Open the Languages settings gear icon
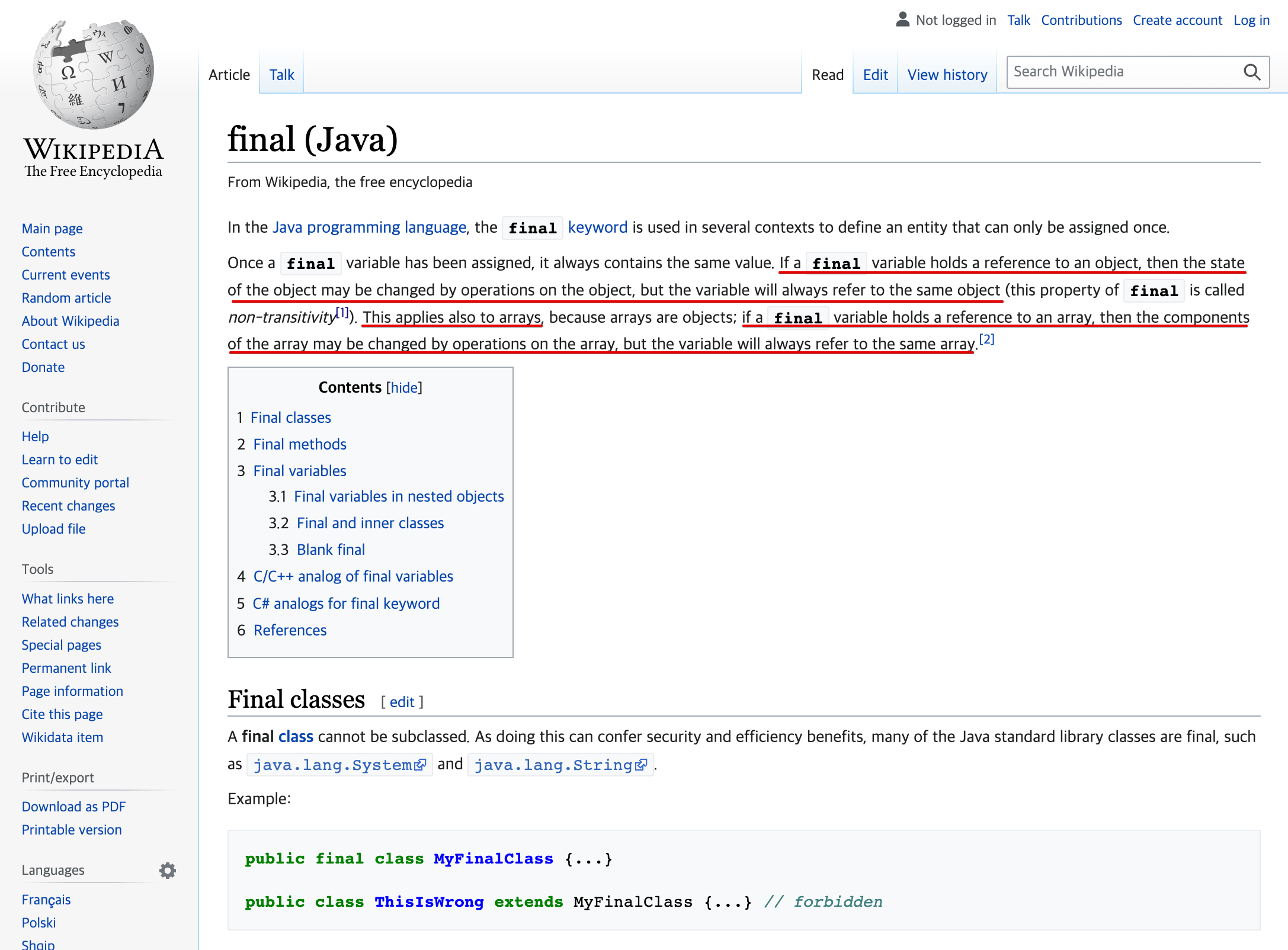This screenshot has width=1288, height=950. (168, 870)
